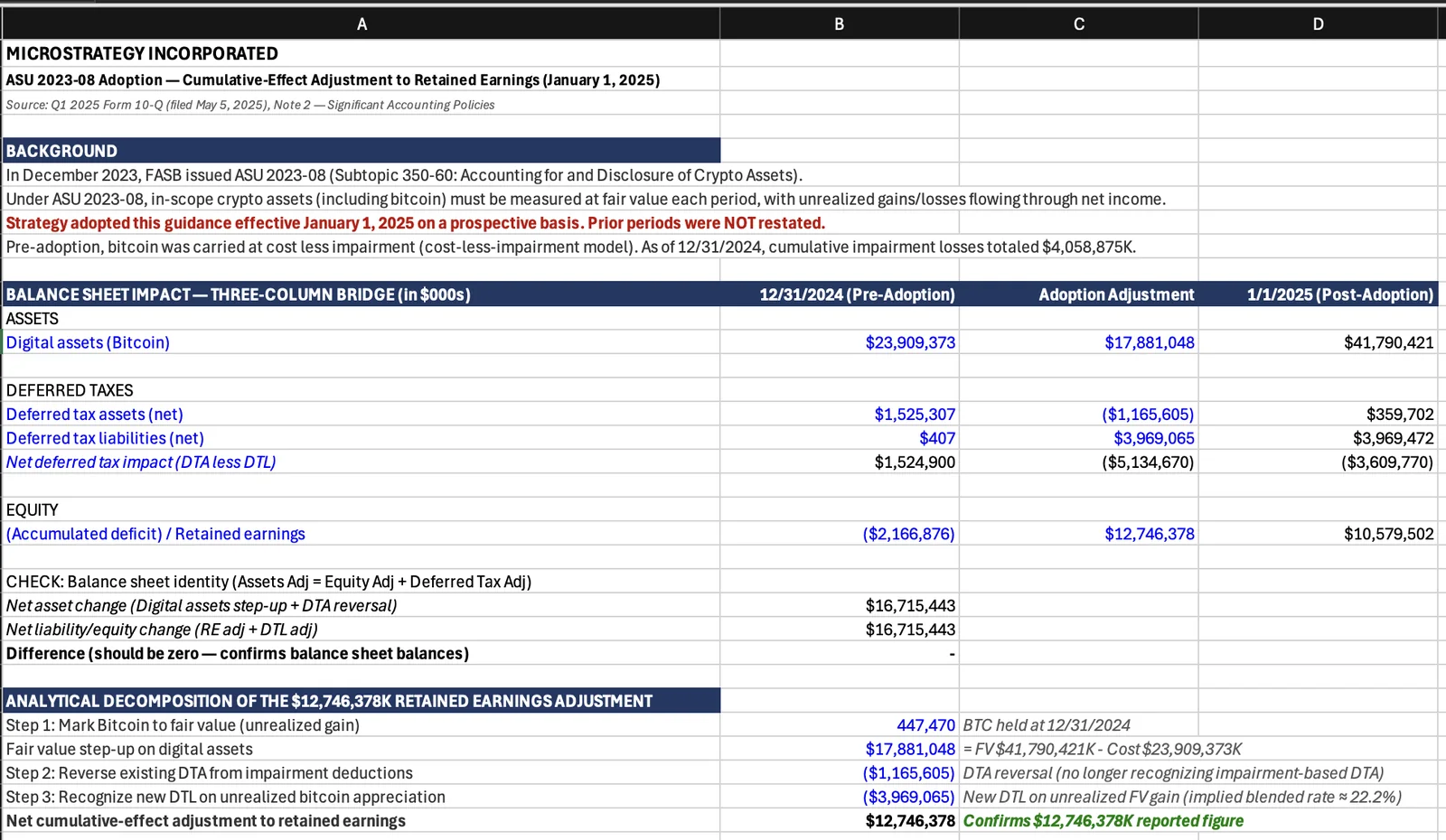Click the ($1,165,605) adjustment cell for Deferred tax assets

coord(1079,414)
